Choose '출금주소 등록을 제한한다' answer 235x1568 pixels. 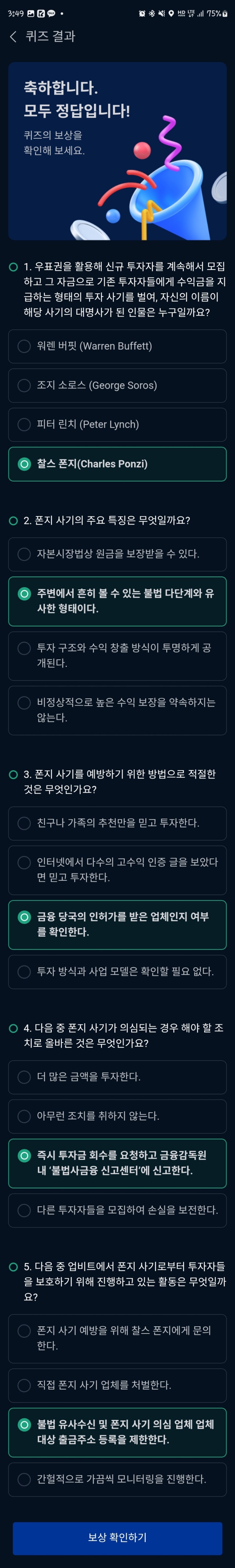click(117, 1432)
